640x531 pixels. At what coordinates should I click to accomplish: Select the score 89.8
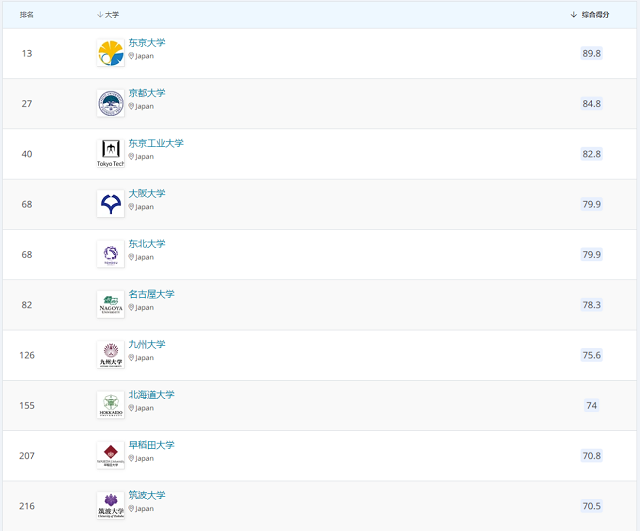[591, 53]
